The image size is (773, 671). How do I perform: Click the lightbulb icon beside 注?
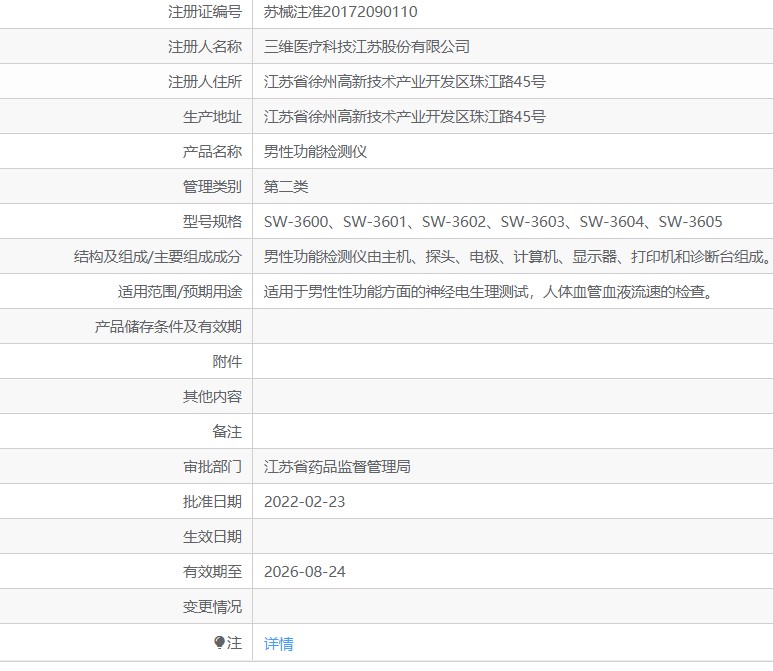click(x=219, y=642)
